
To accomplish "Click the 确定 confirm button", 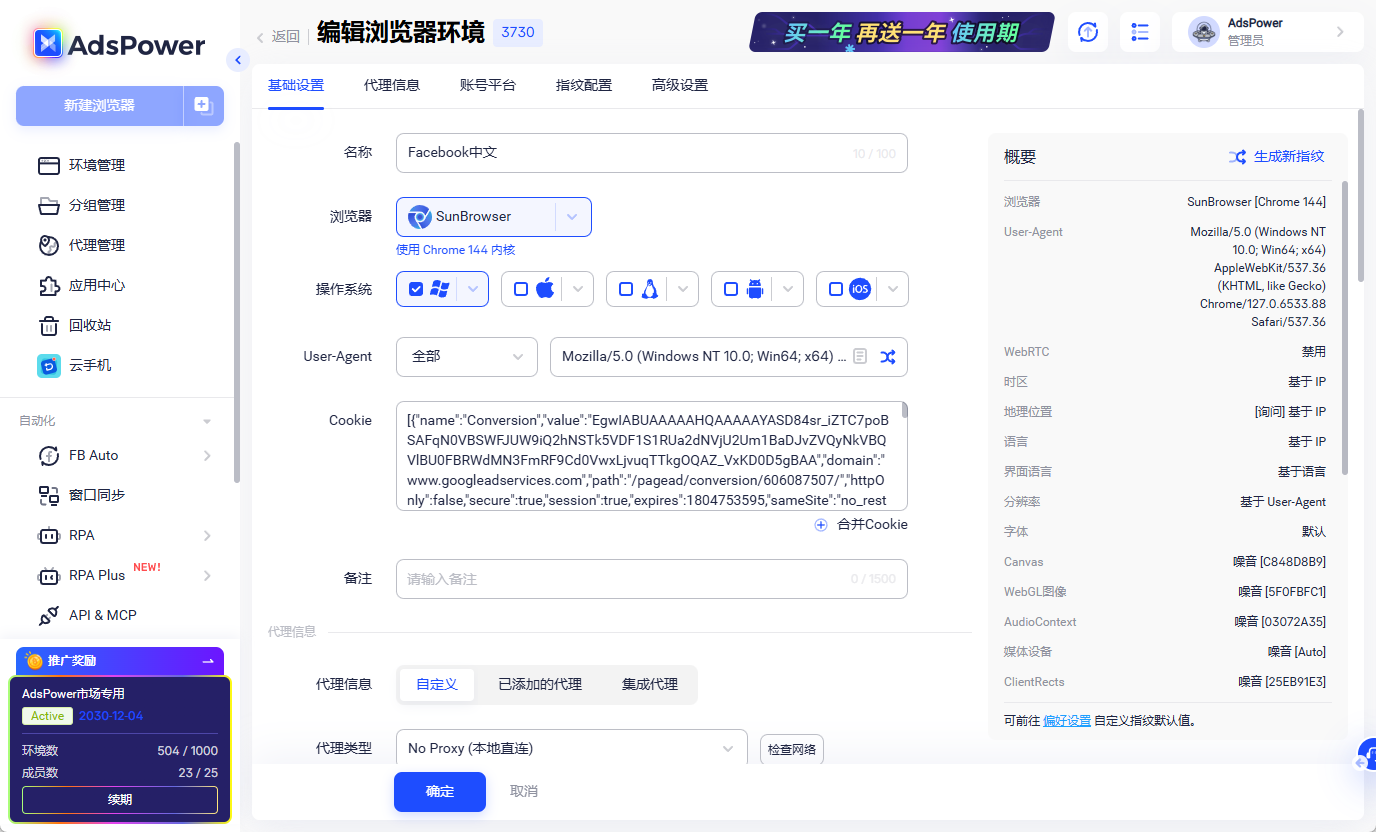I will click(439, 791).
